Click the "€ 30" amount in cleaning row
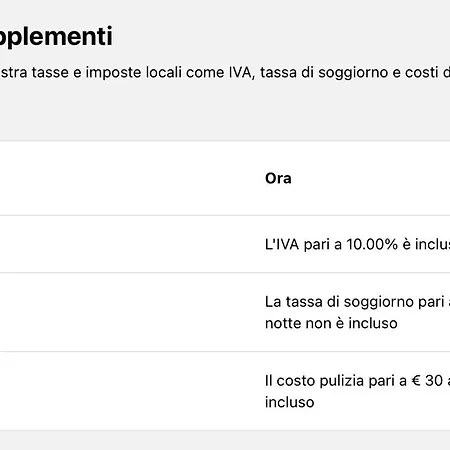 (x=427, y=381)
